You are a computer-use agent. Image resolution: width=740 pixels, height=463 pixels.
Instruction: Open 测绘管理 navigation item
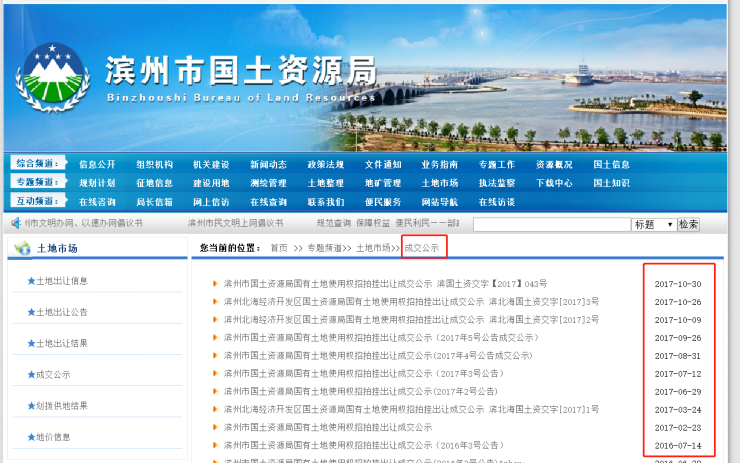coord(269,183)
